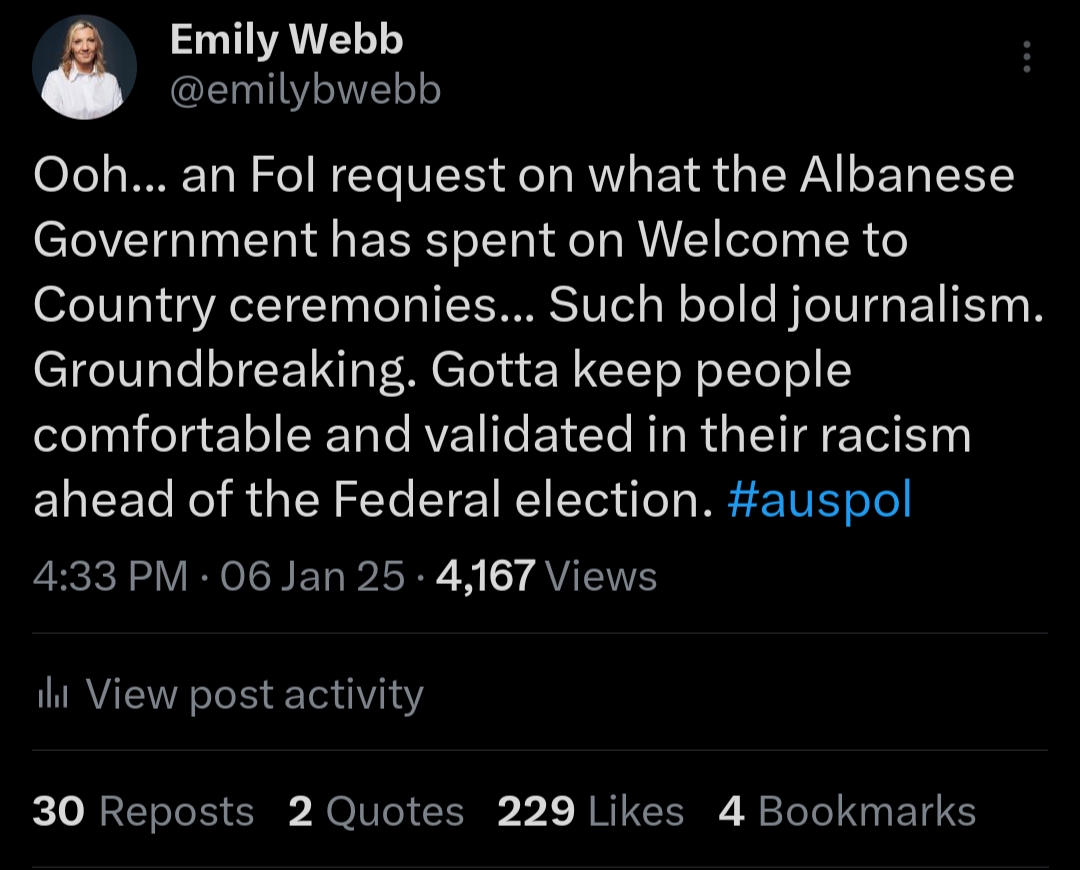
Task: Click the "Federal election" phrase
Action: 515,501
